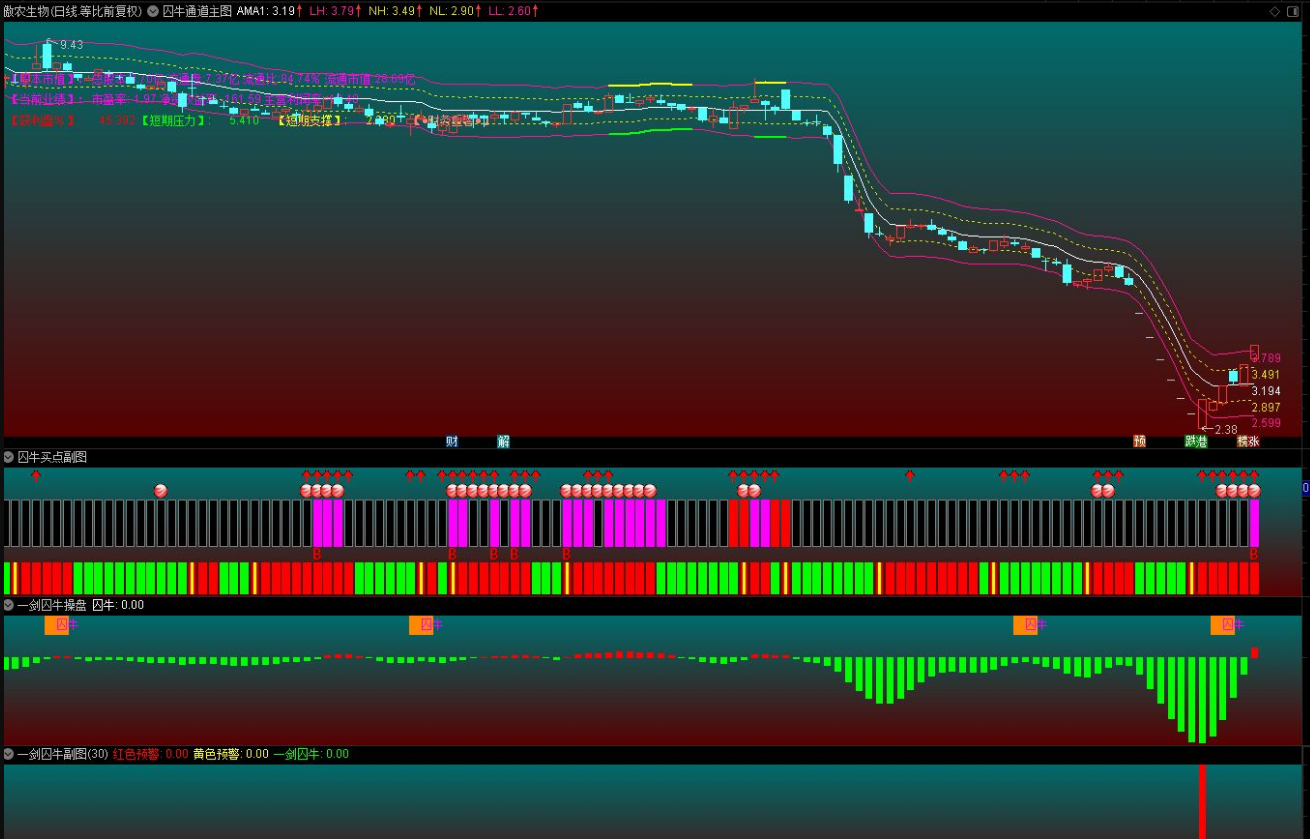The image size is (1310, 839).
Task: Click the 预 forecast marker icon
Action: tap(1139, 441)
